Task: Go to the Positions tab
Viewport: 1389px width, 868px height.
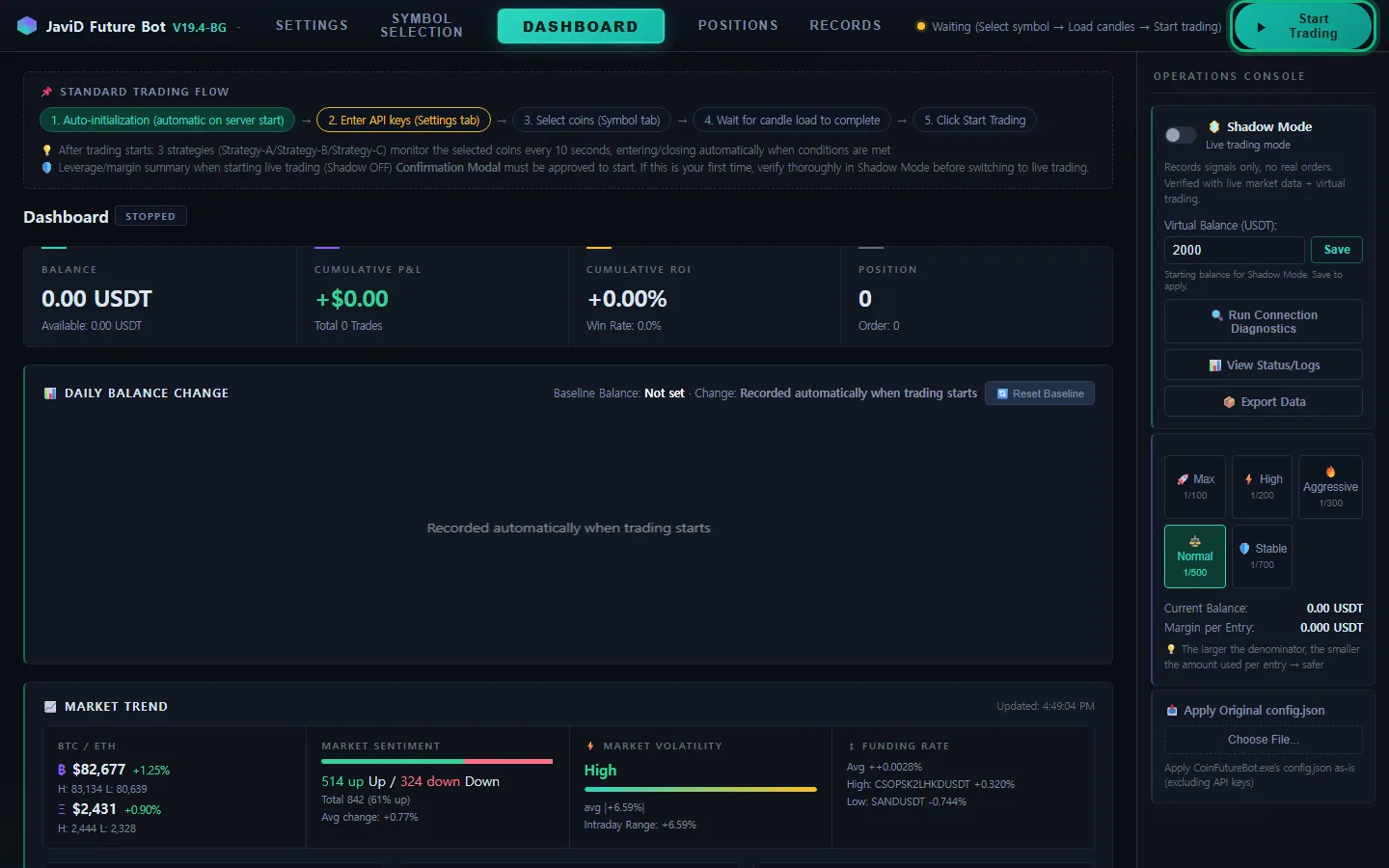Action: coord(738,25)
